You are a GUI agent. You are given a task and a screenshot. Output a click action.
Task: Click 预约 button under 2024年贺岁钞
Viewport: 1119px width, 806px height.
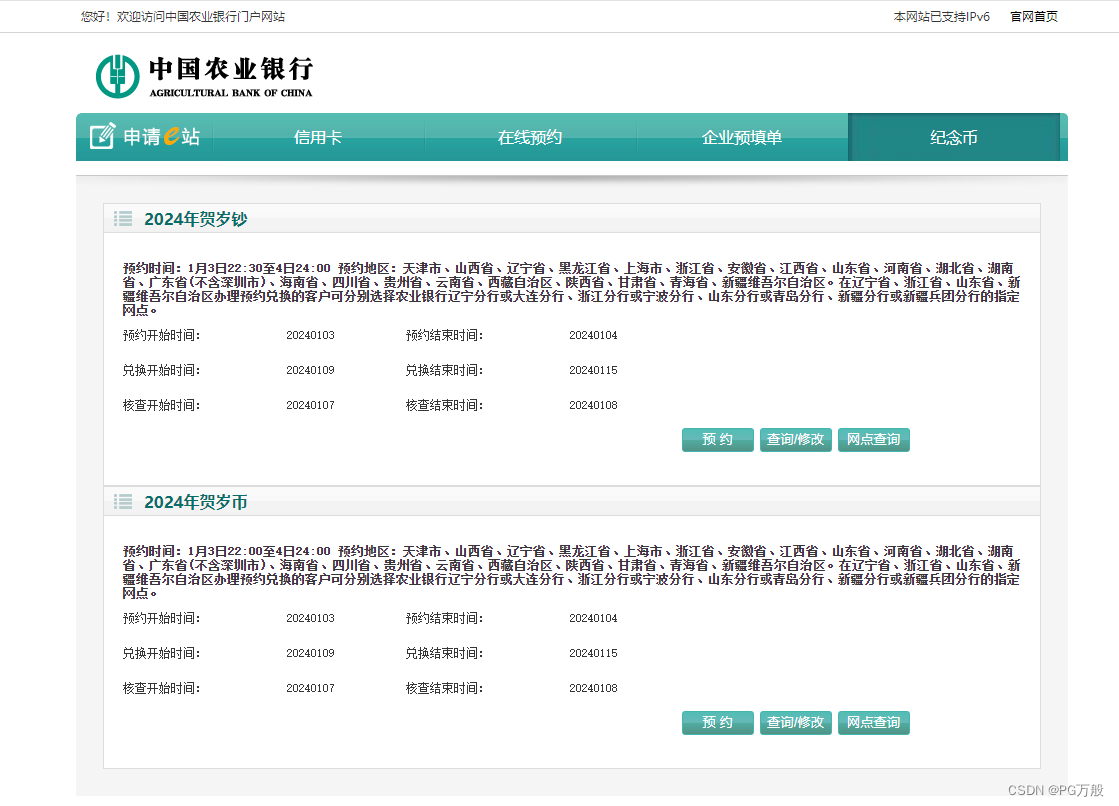(717, 440)
